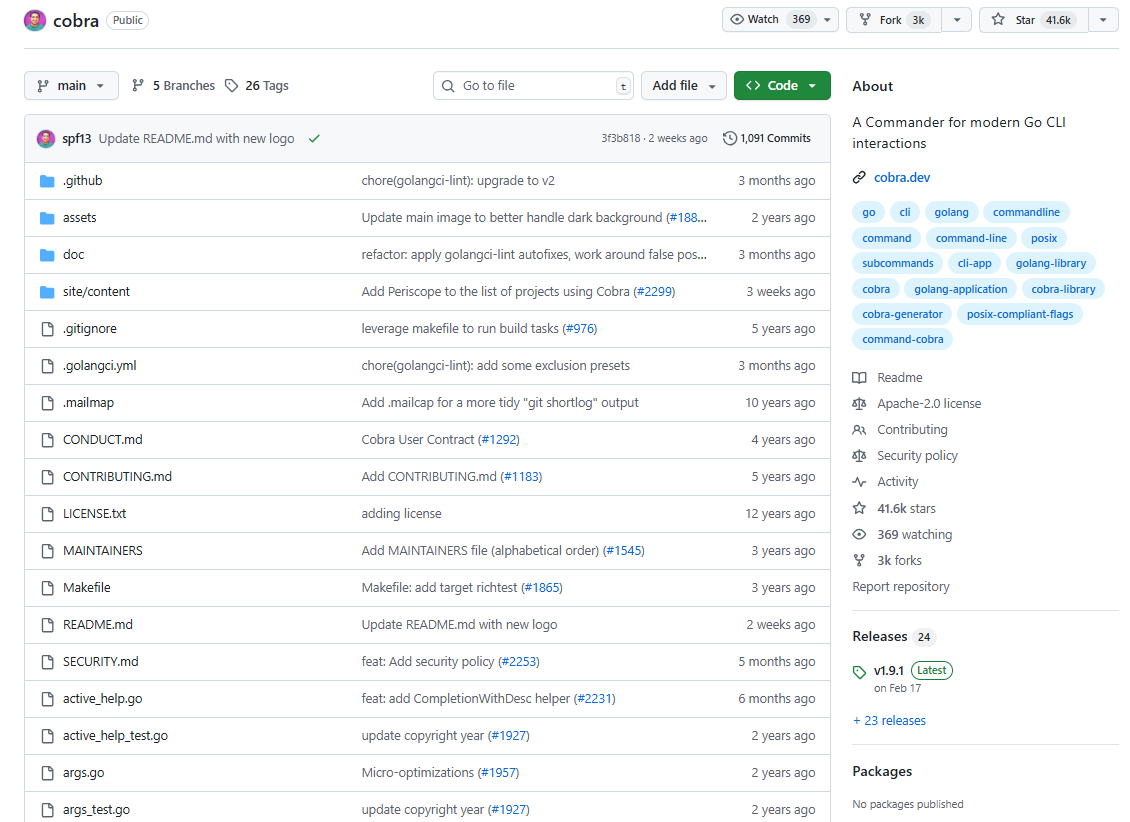The image size is (1130, 822).
Task: Click the Readme book icon
Action: [859, 378]
